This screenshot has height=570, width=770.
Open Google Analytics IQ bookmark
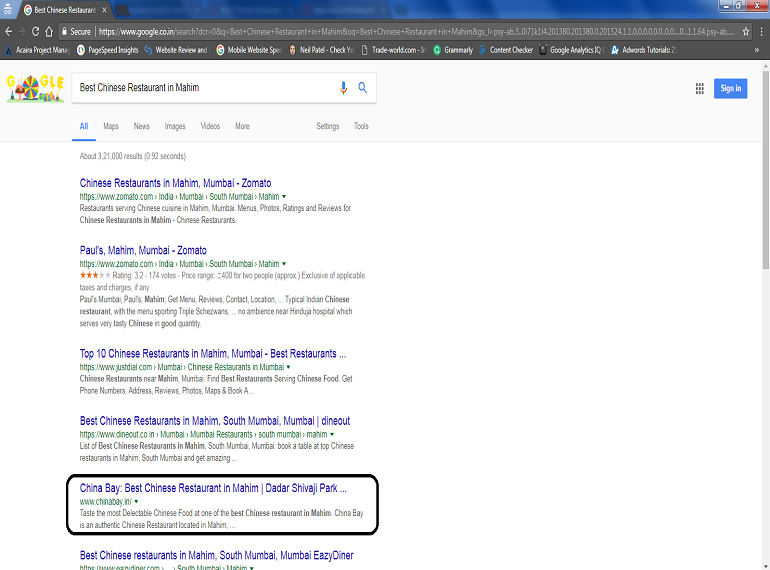(x=572, y=50)
